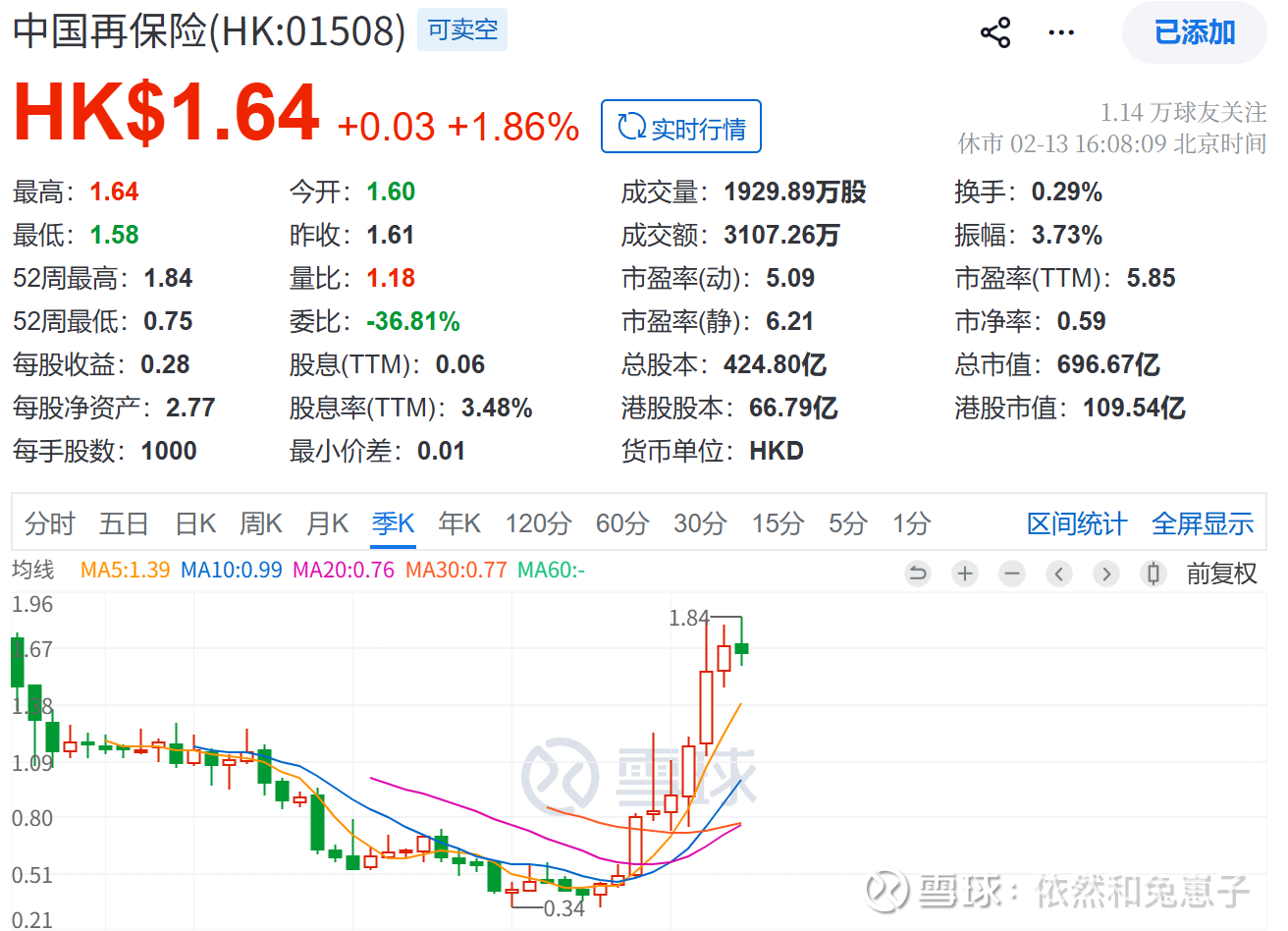Click the 港股市值 value 109.54亿
The width and height of the screenshot is (1288, 931).
pos(1134,408)
